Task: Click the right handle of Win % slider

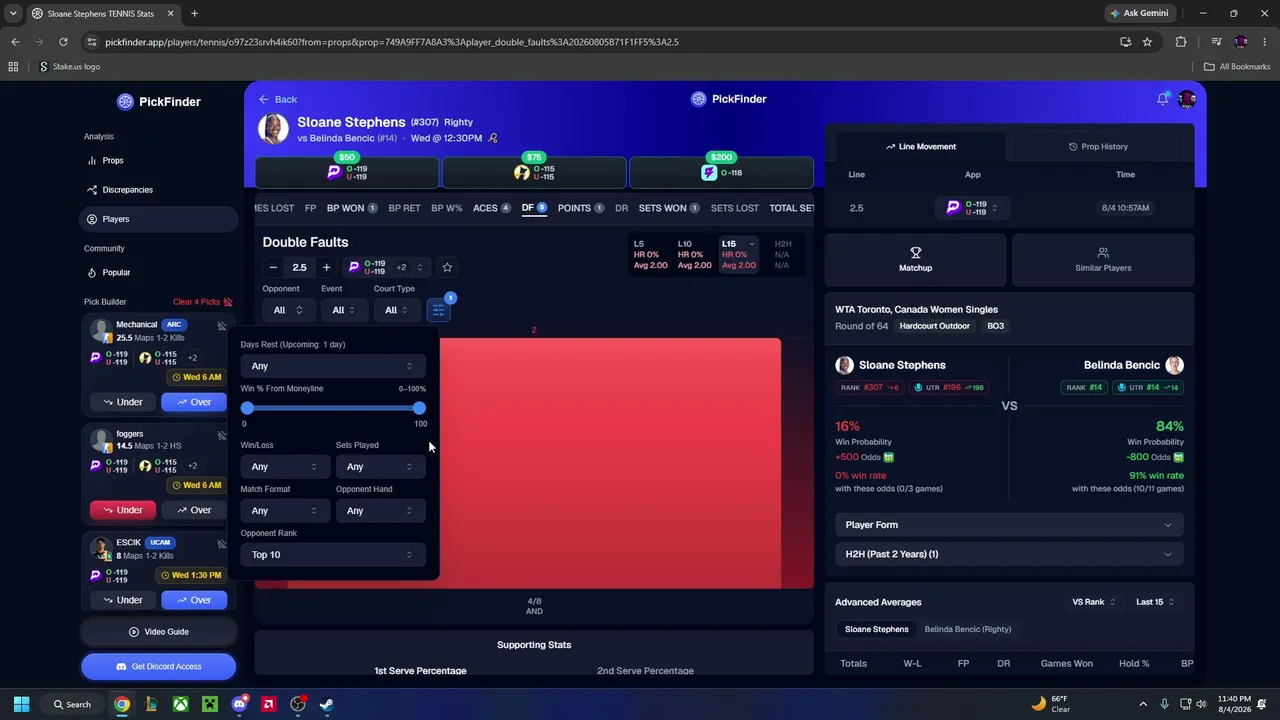Action: [x=419, y=408]
